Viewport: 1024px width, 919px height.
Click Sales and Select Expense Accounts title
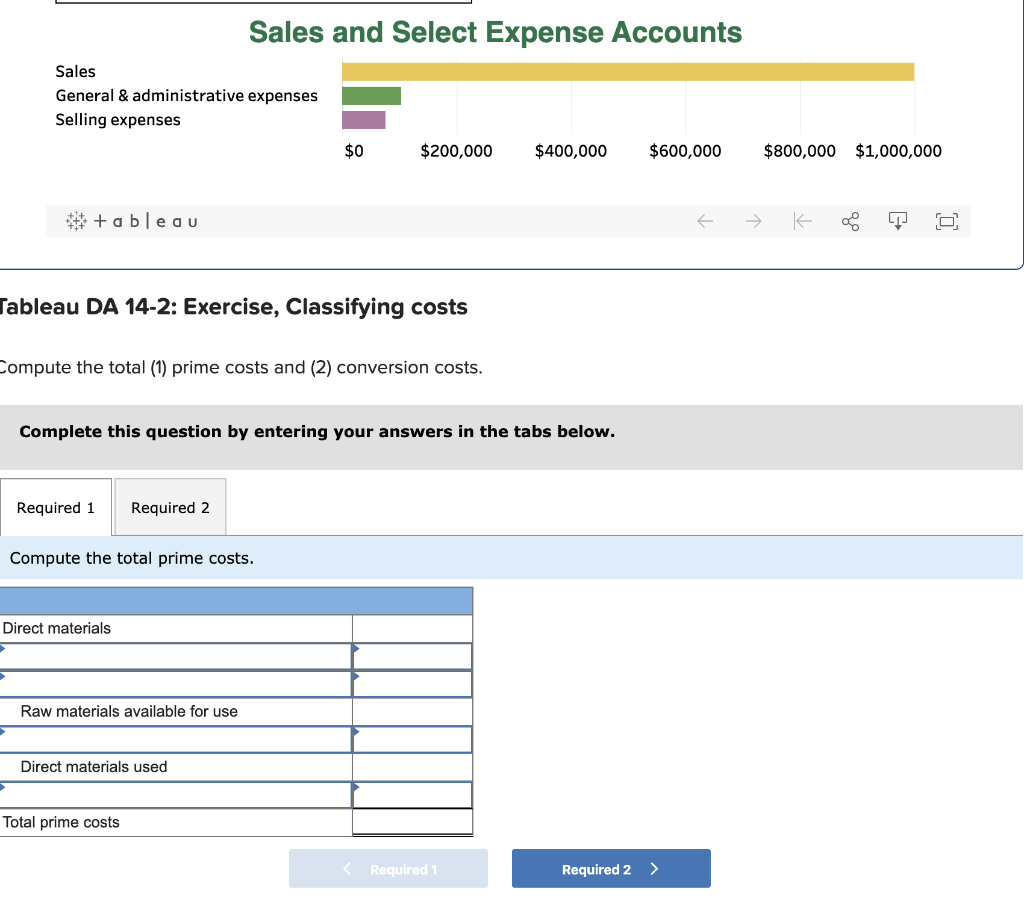point(495,32)
